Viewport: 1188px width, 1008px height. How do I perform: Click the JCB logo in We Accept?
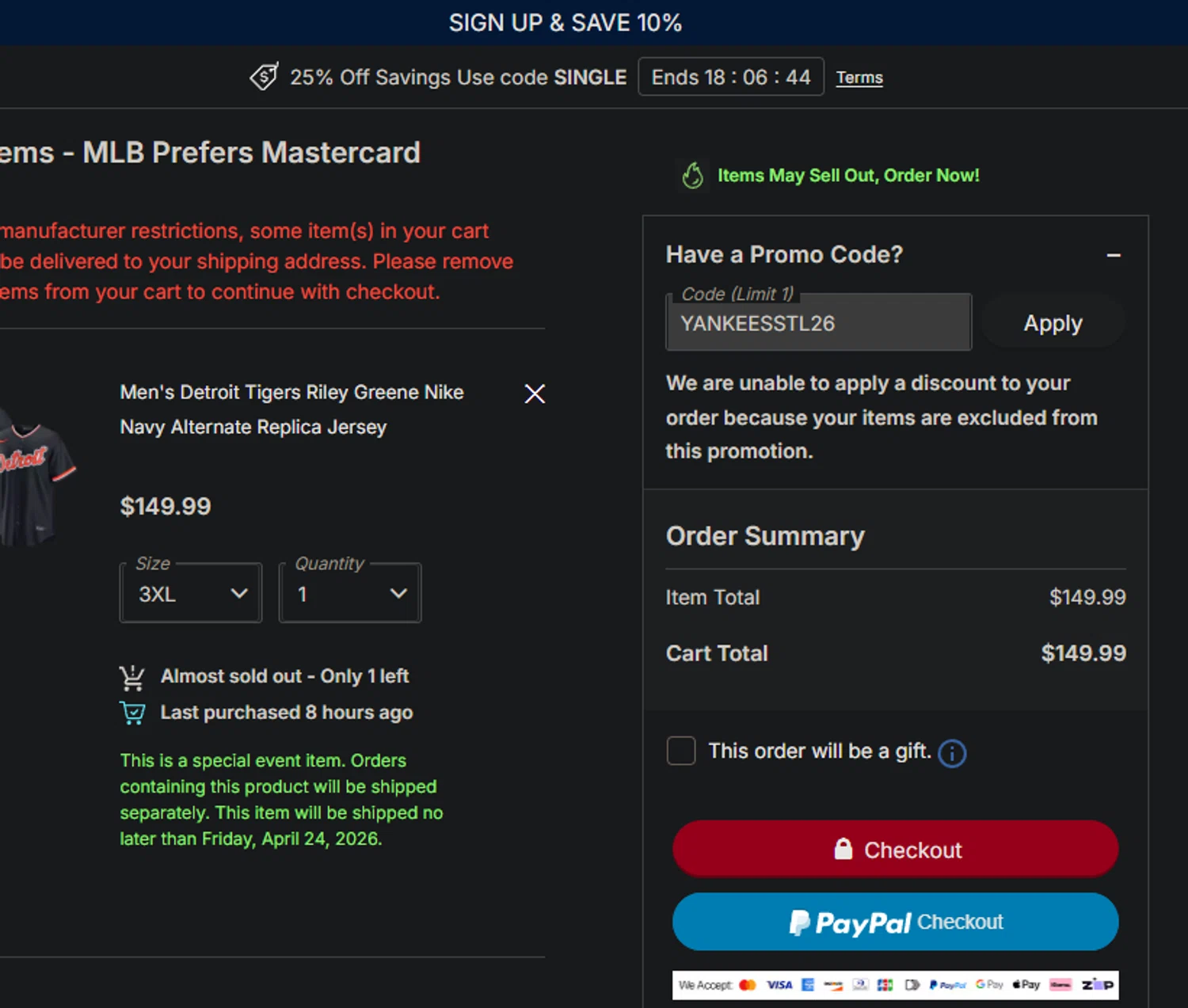(x=885, y=985)
